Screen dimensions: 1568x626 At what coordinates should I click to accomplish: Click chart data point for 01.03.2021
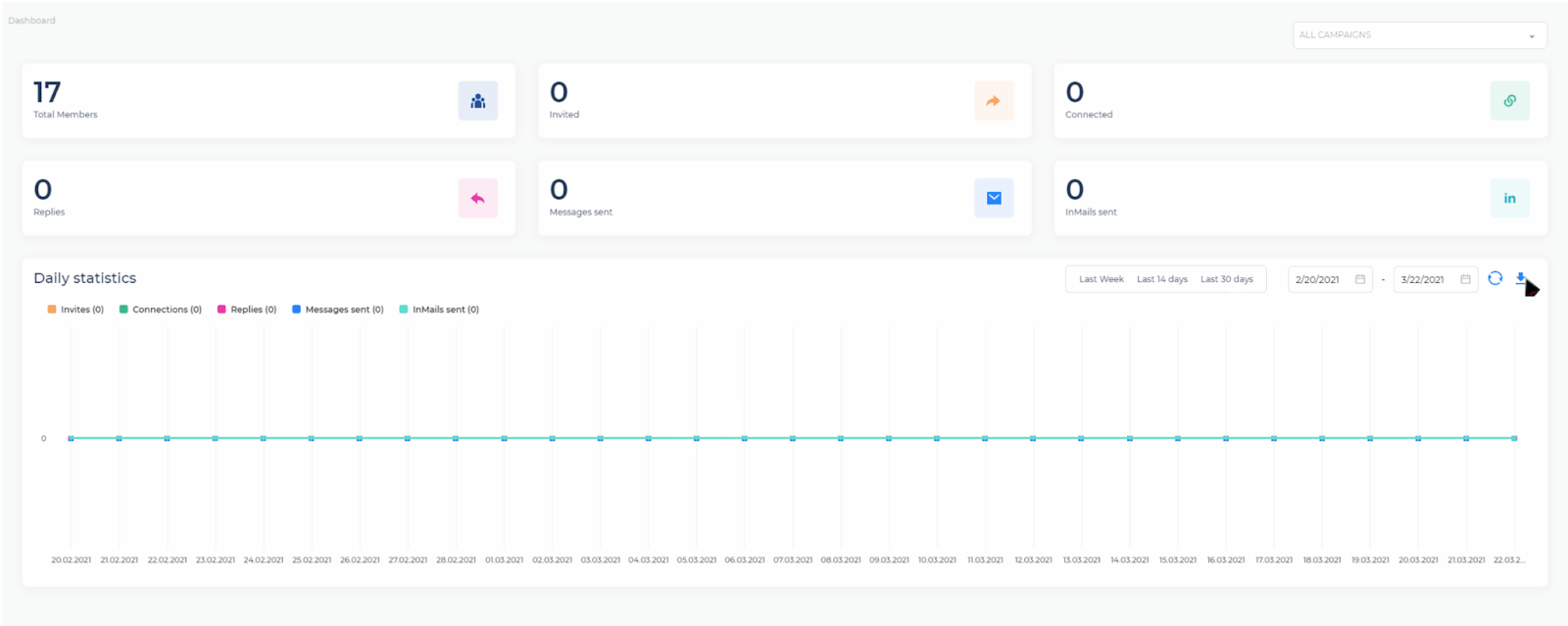(x=504, y=438)
